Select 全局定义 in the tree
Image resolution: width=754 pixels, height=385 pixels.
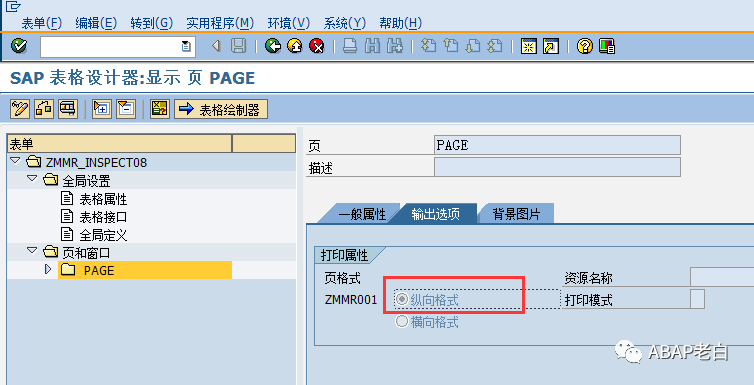pyautogui.click(x=103, y=235)
